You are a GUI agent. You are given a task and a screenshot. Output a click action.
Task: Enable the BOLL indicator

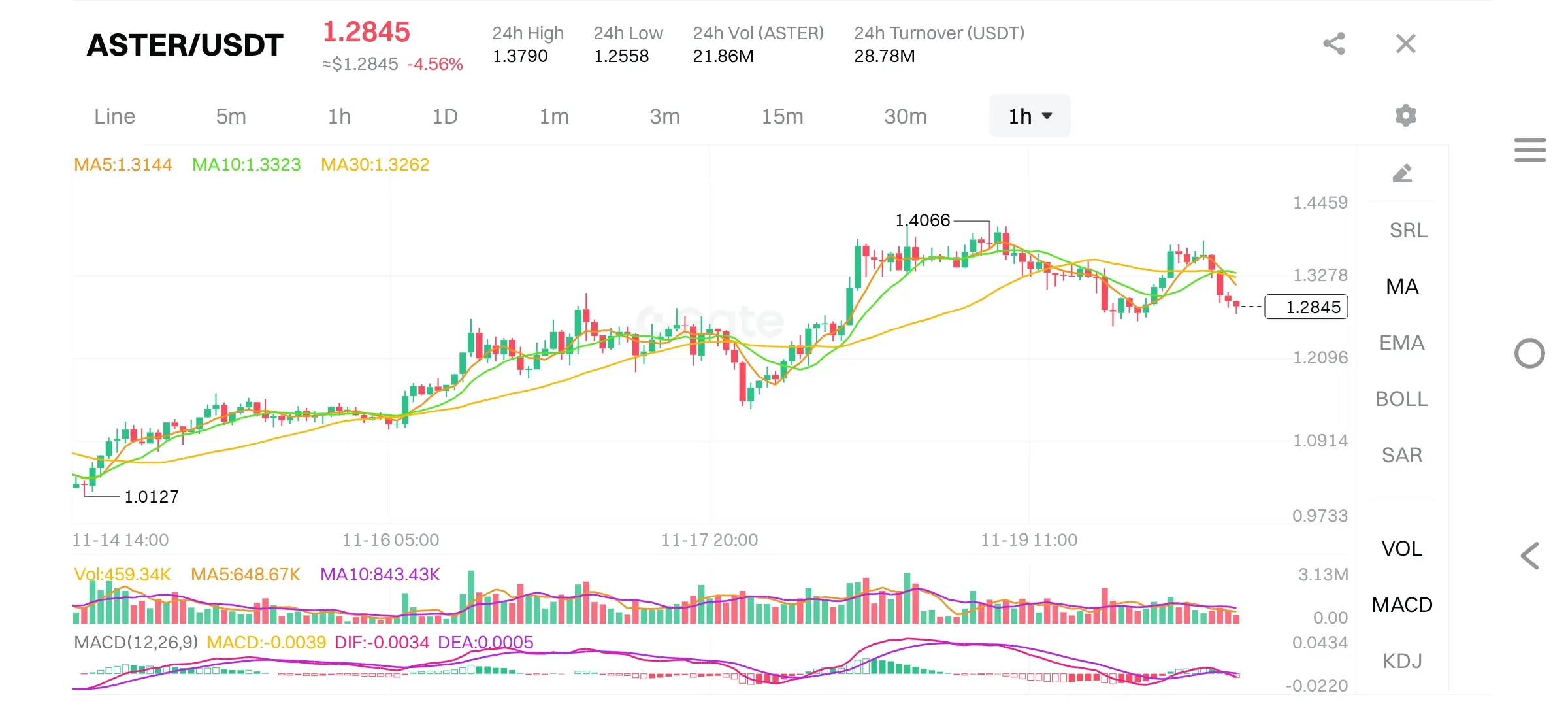(1401, 399)
